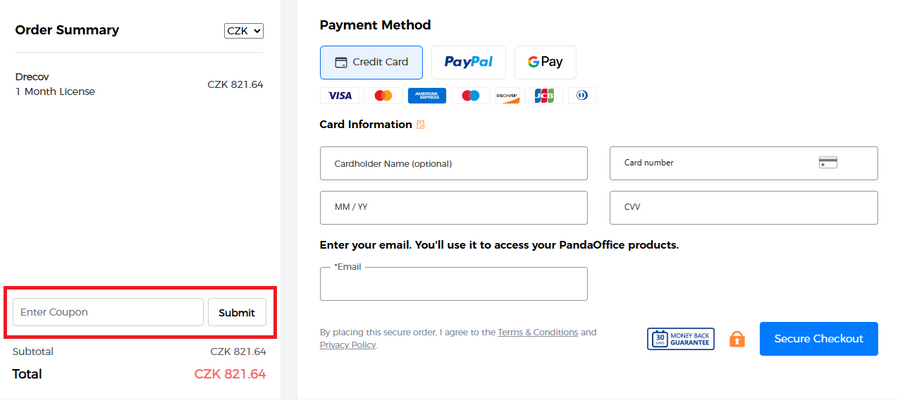
Task: Click the JCB card logo
Action: pyautogui.click(x=543, y=96)
